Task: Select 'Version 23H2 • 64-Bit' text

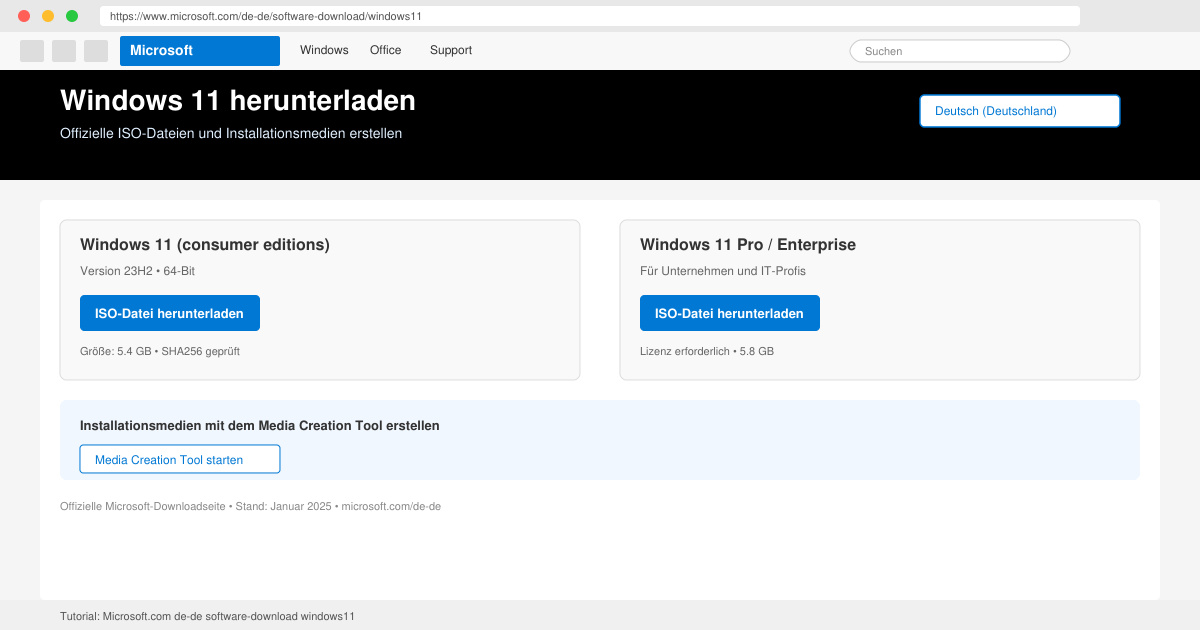Action: tap(137, 271)
